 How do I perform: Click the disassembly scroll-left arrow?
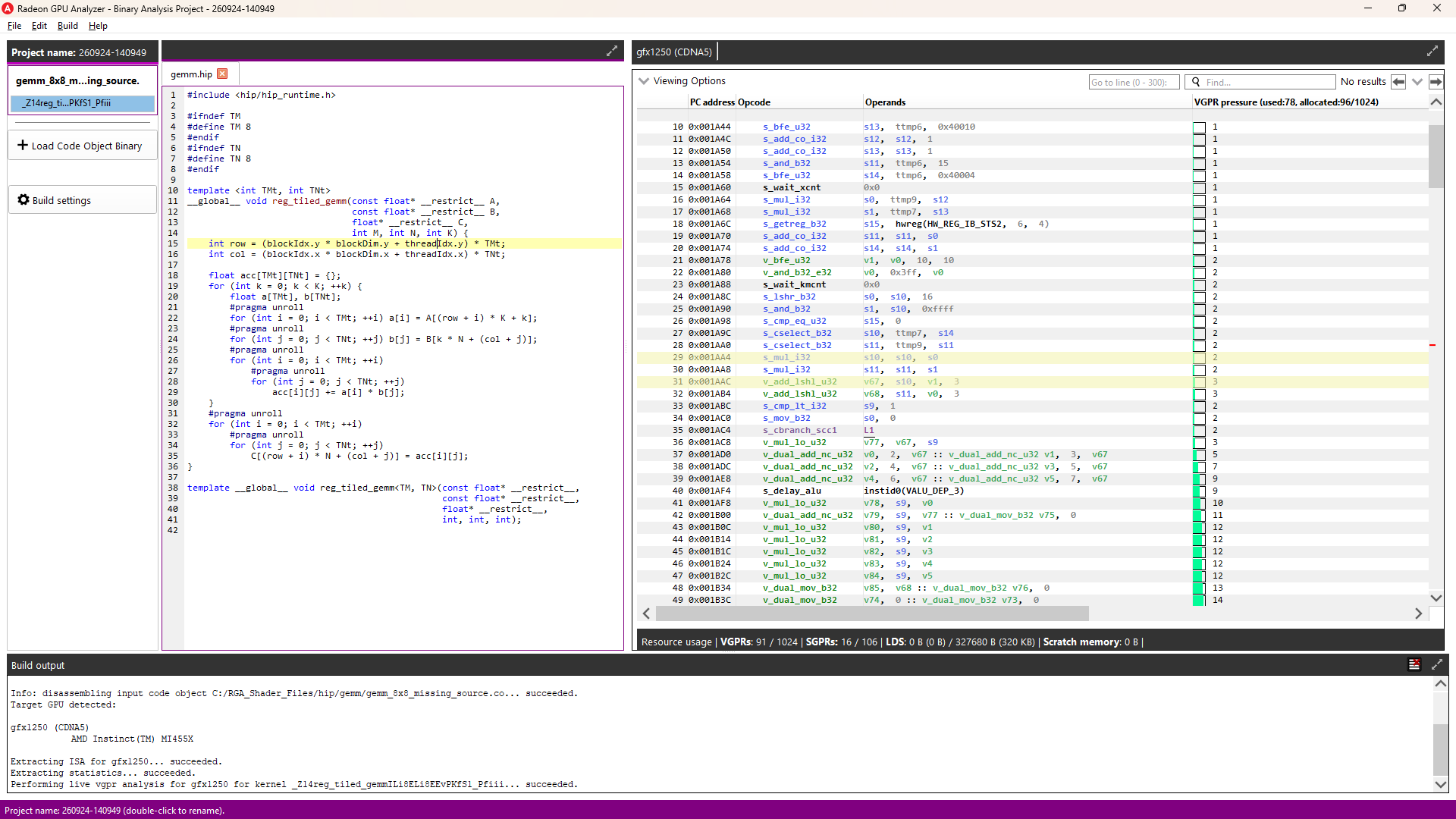[646, 613]
